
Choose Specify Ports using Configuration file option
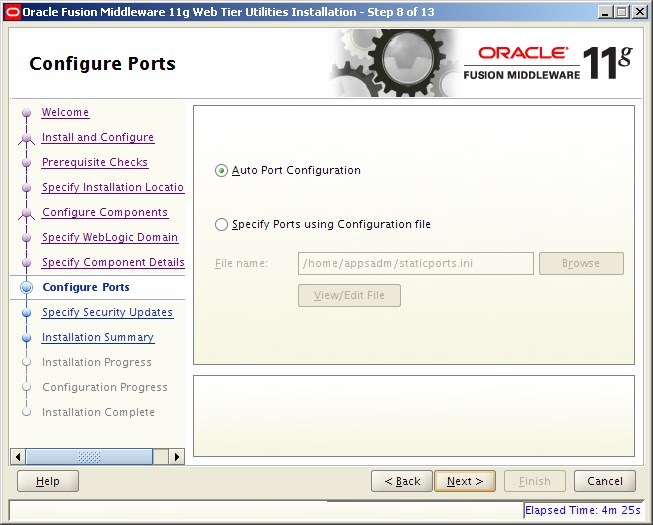tap(221, 225)
